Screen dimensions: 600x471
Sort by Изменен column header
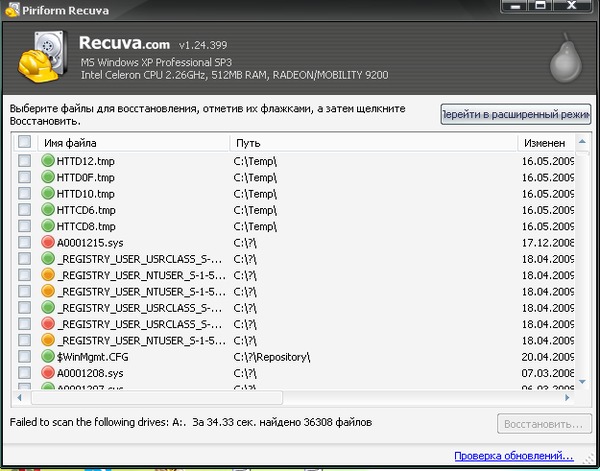click(x=545, y=143)
